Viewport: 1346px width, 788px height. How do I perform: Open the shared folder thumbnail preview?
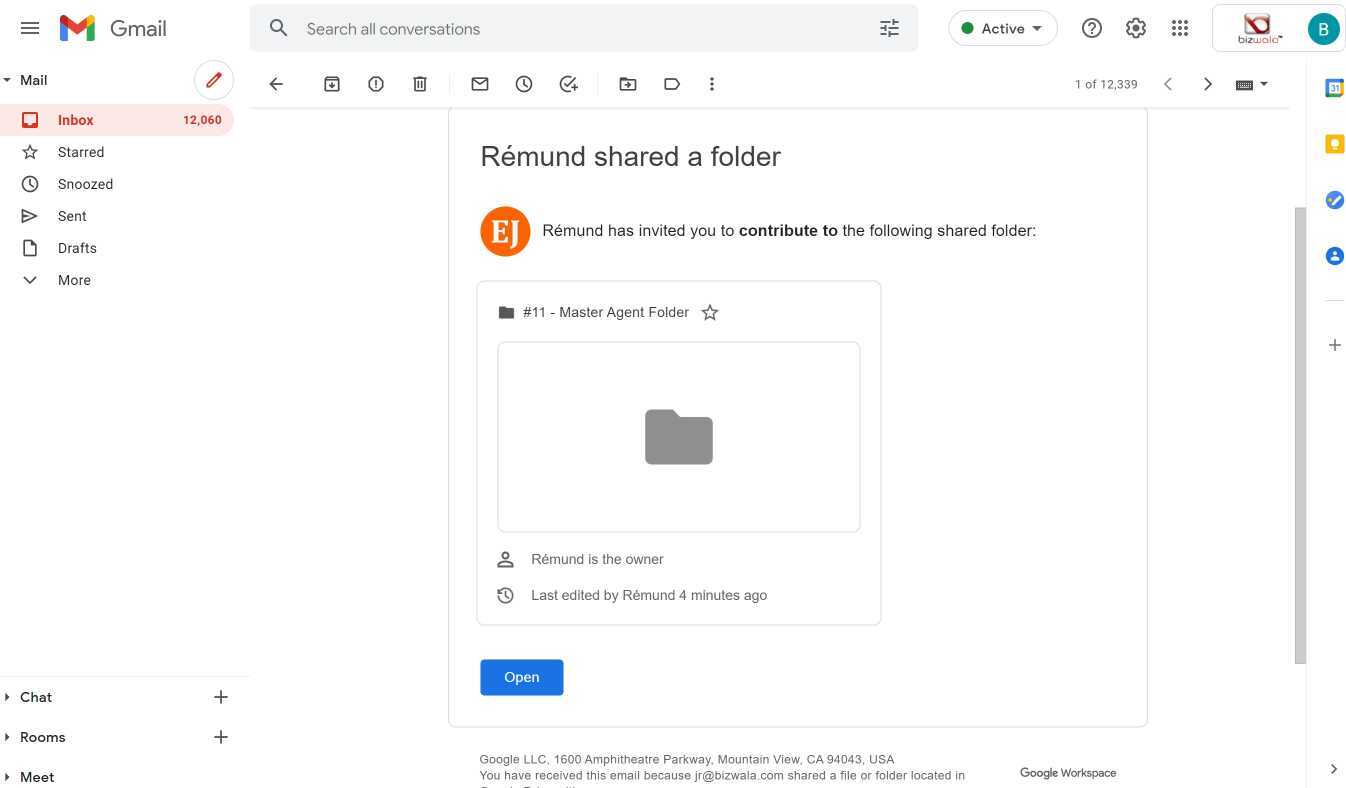pyautogui.click(x=678, y=437)
